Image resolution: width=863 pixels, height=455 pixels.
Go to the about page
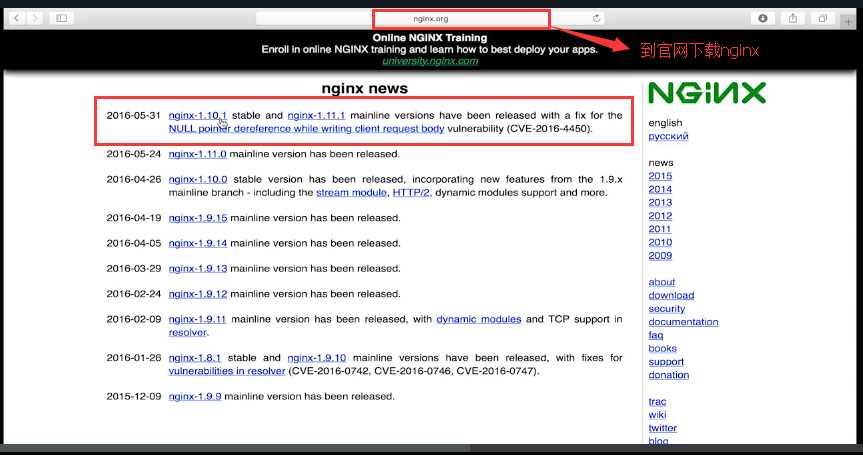[x=662, y=282]
